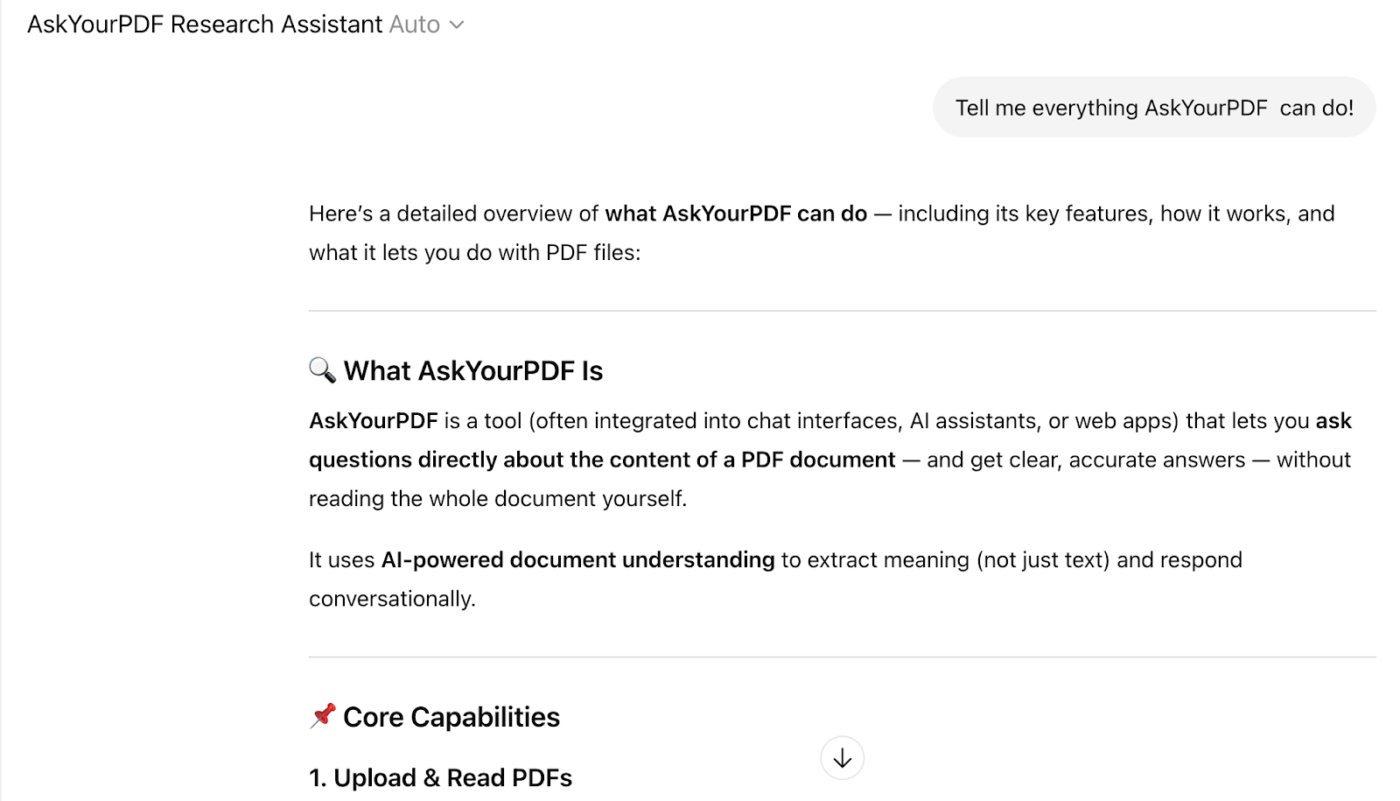Viewport: 1400px width, 801px height.
Task: Click the bold what AskYourPDF can do phrase
Action: coord(735,213)
